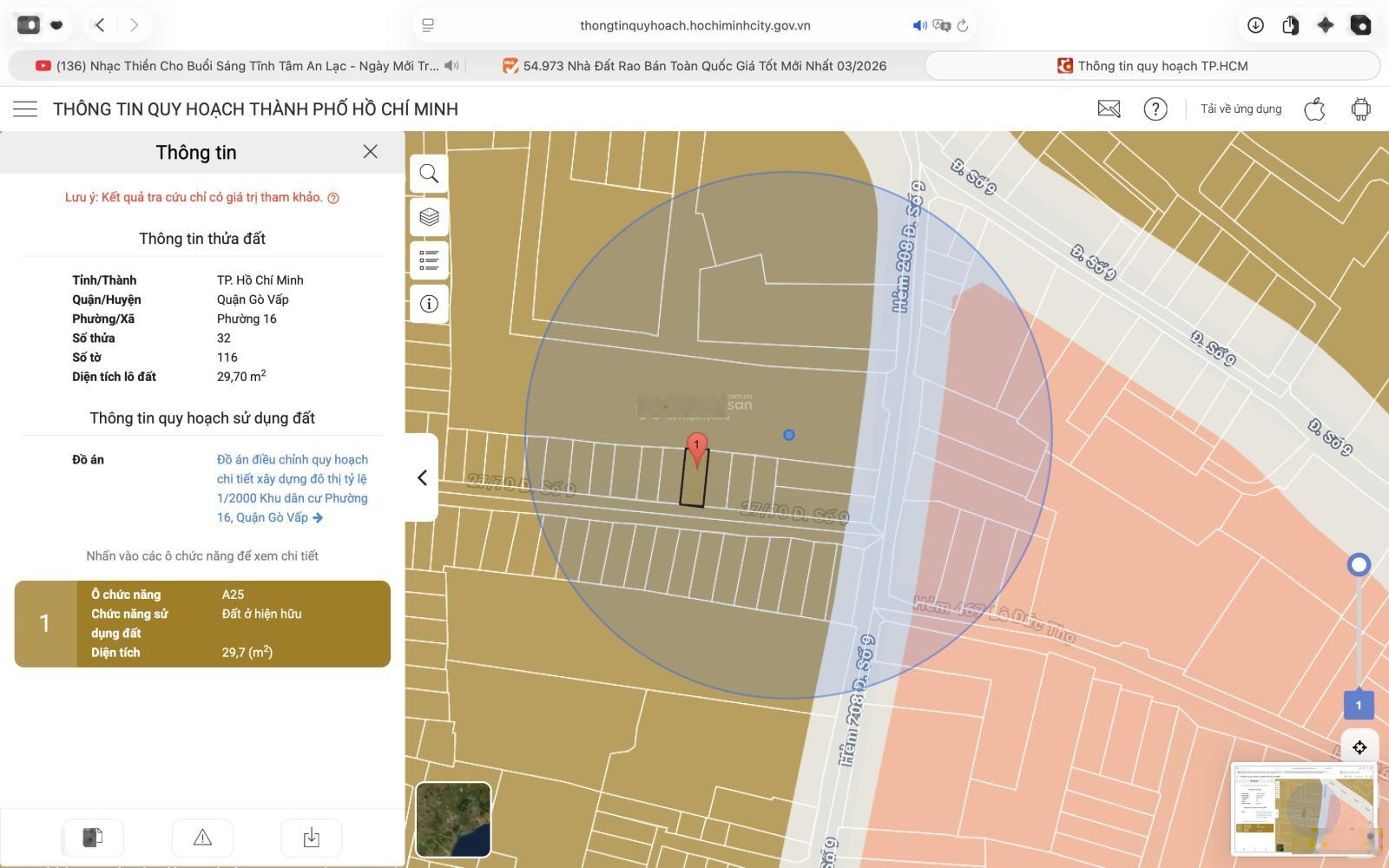Expand the A25 functional zone details card

pos(202,624)
